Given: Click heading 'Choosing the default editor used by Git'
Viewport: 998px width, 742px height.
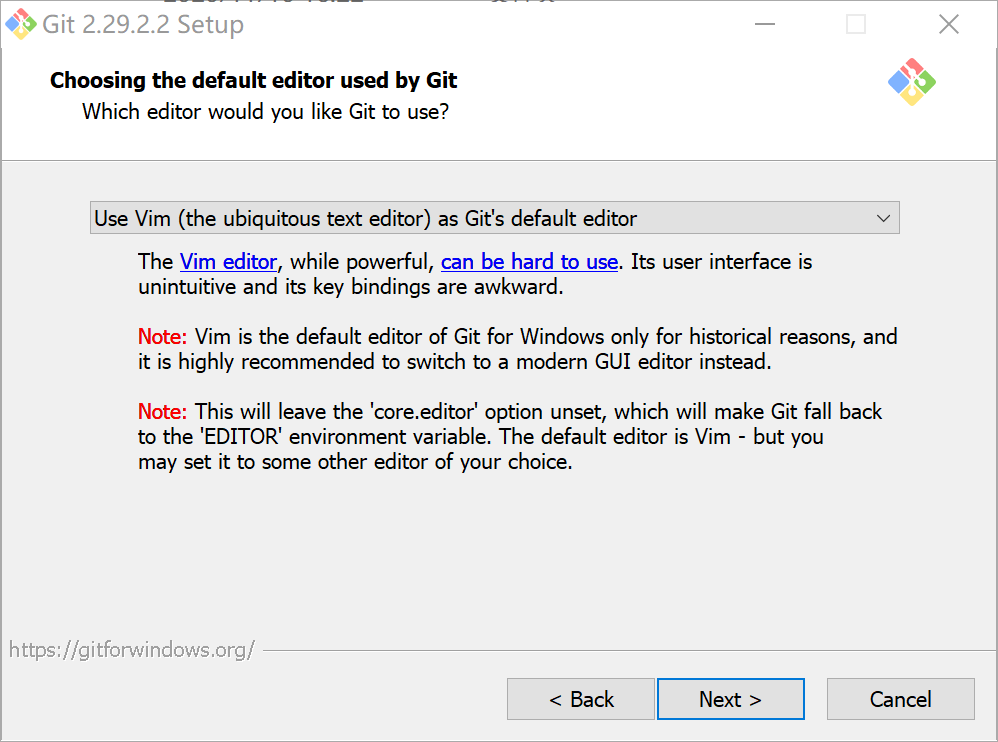Looking at the screenshot, I should [x=253, y=80].
